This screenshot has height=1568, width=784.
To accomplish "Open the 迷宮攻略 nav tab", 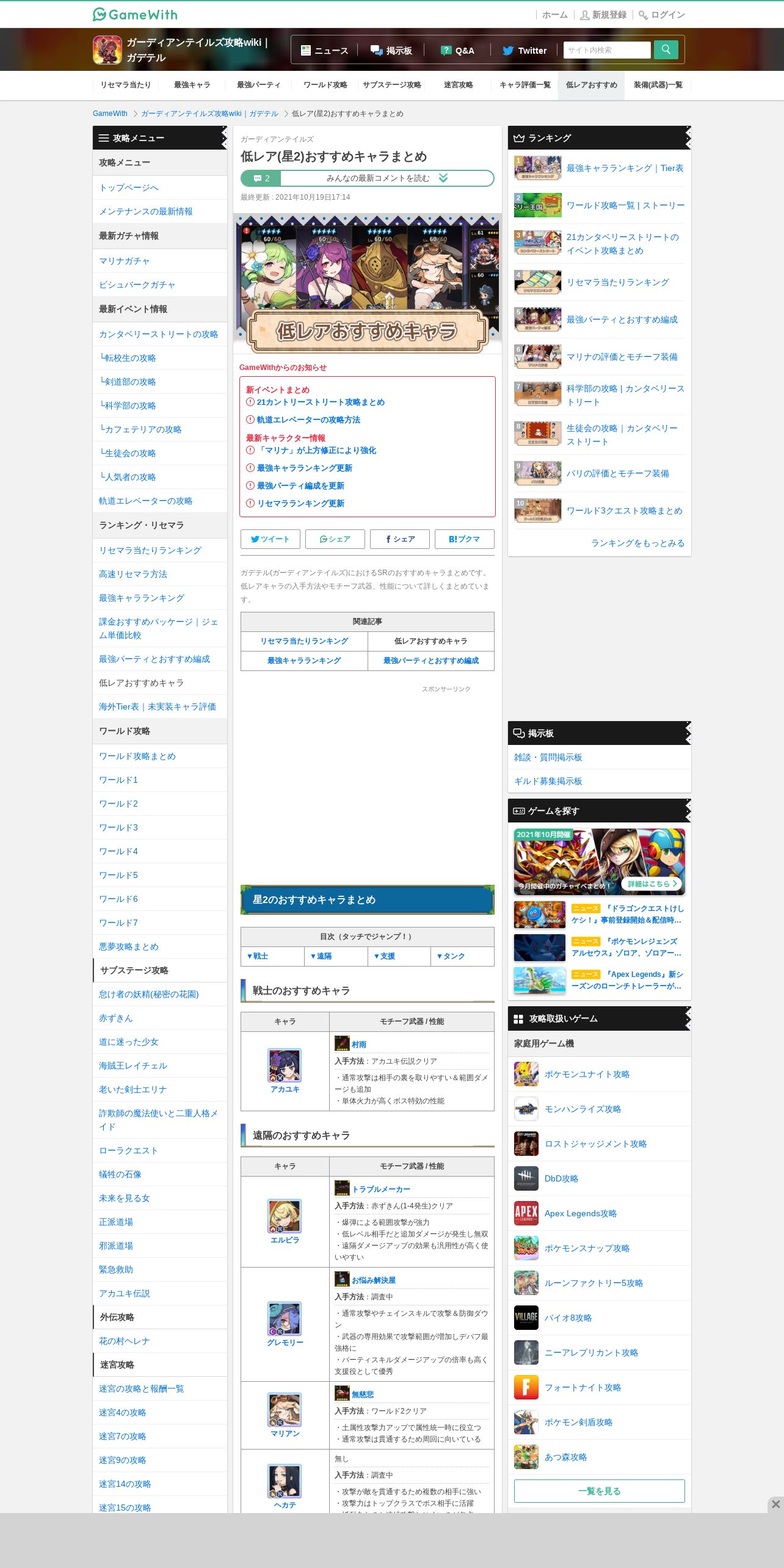I will (x=458, y=85).
